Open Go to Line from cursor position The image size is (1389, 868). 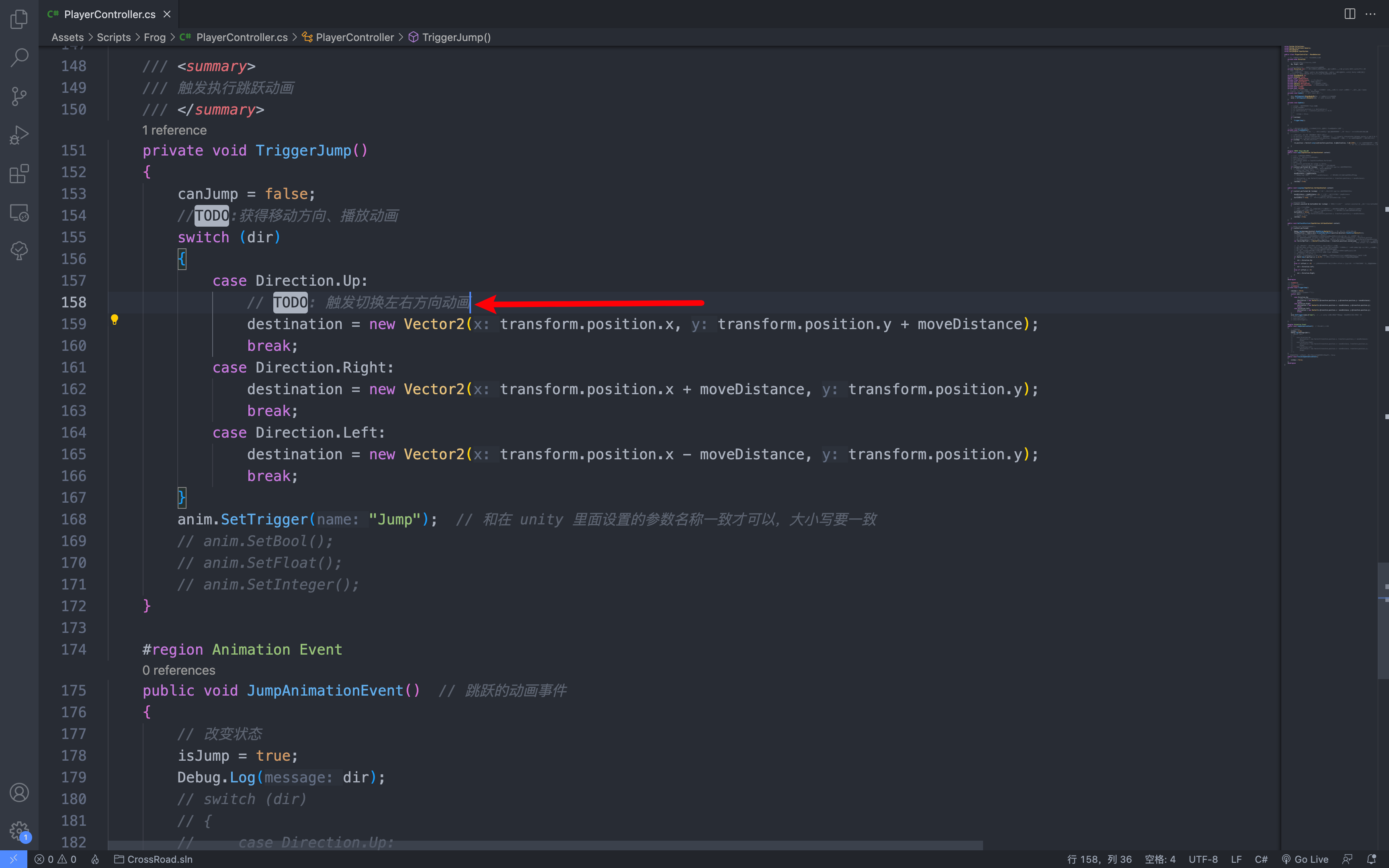[1099, 860]
